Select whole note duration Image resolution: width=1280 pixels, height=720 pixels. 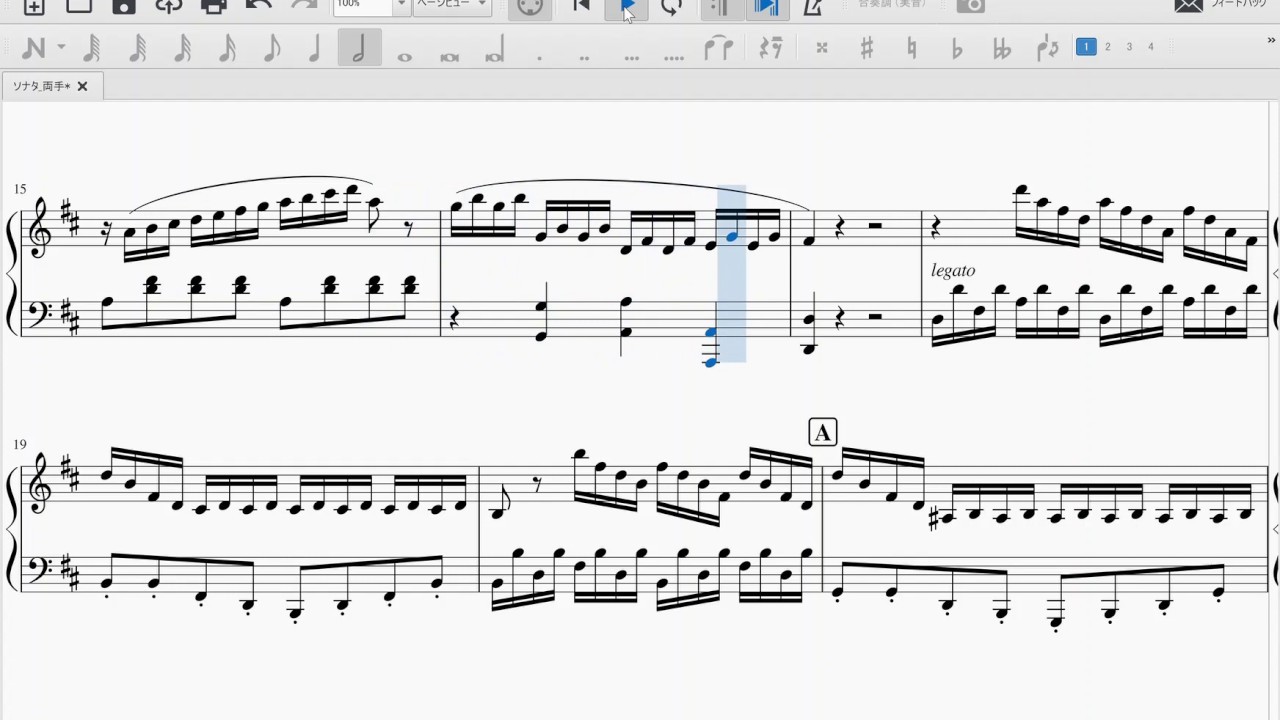pos(404,56)
